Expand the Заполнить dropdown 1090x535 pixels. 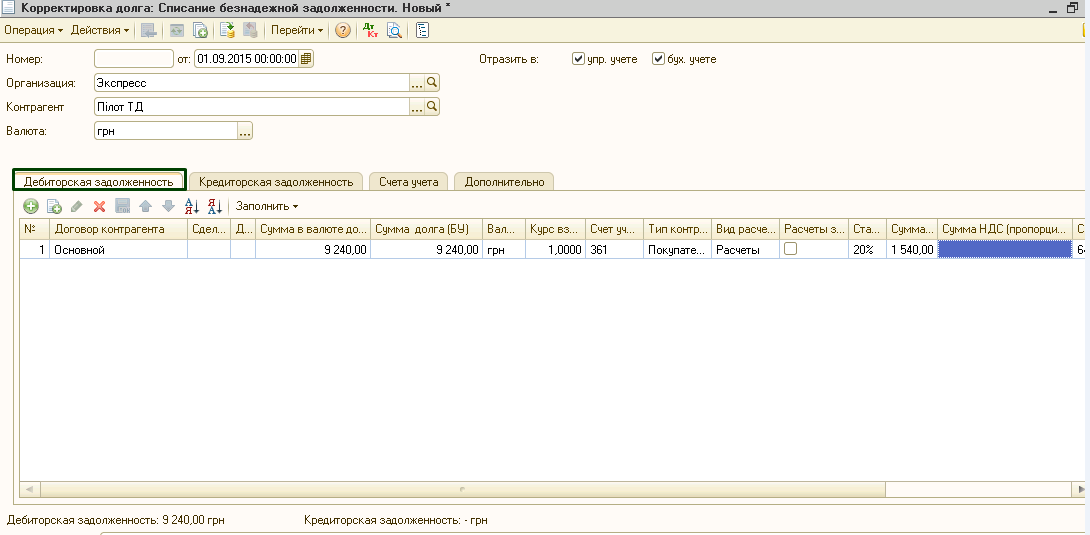pos(267,206)
